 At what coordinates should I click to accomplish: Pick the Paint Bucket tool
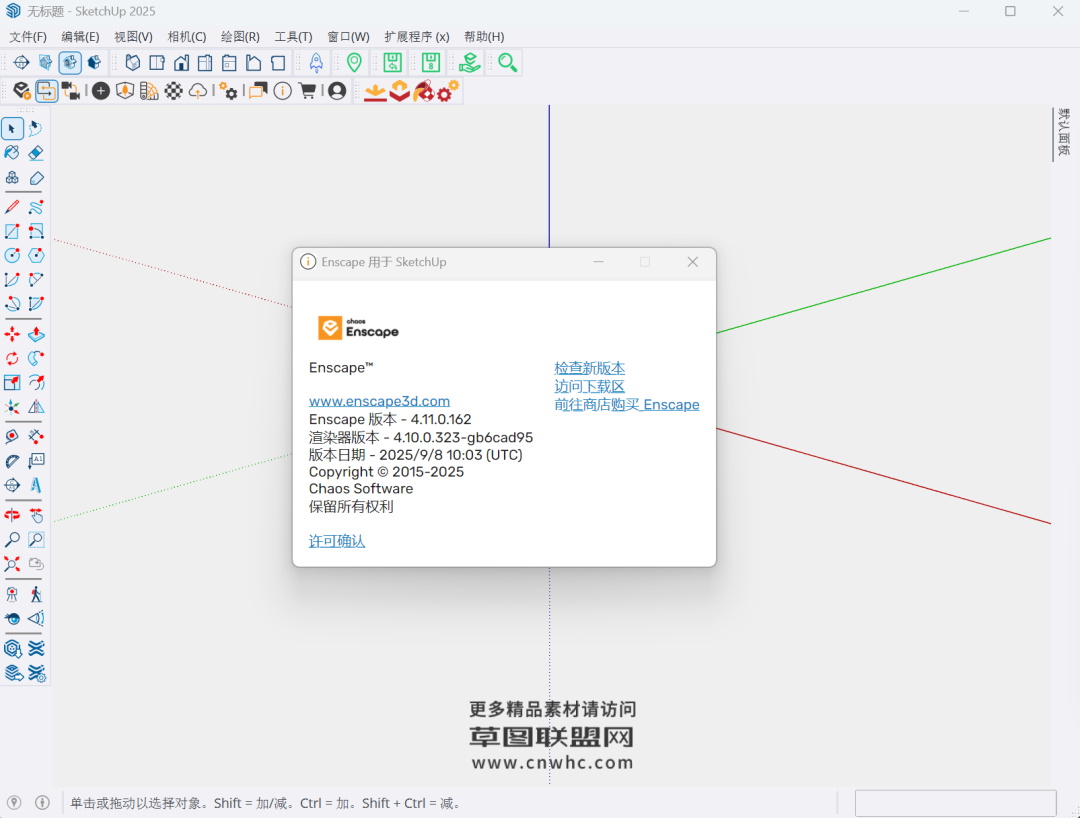12,153
